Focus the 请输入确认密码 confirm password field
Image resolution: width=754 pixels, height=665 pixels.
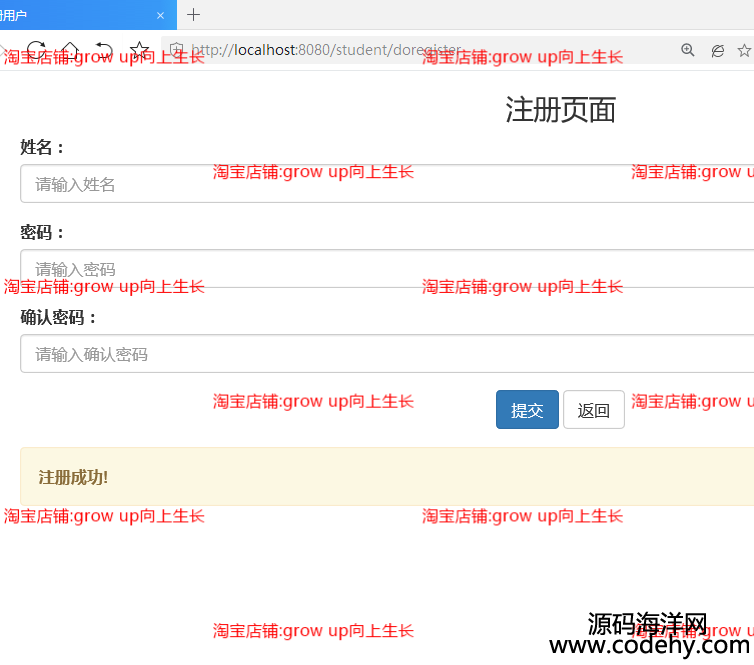(x=387, y=353)
